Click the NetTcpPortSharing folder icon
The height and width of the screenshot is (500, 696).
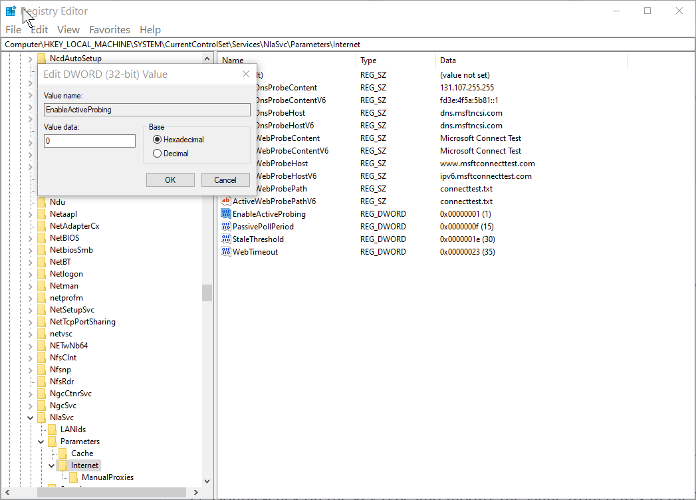pyautogui.click(x=41, y=322)
